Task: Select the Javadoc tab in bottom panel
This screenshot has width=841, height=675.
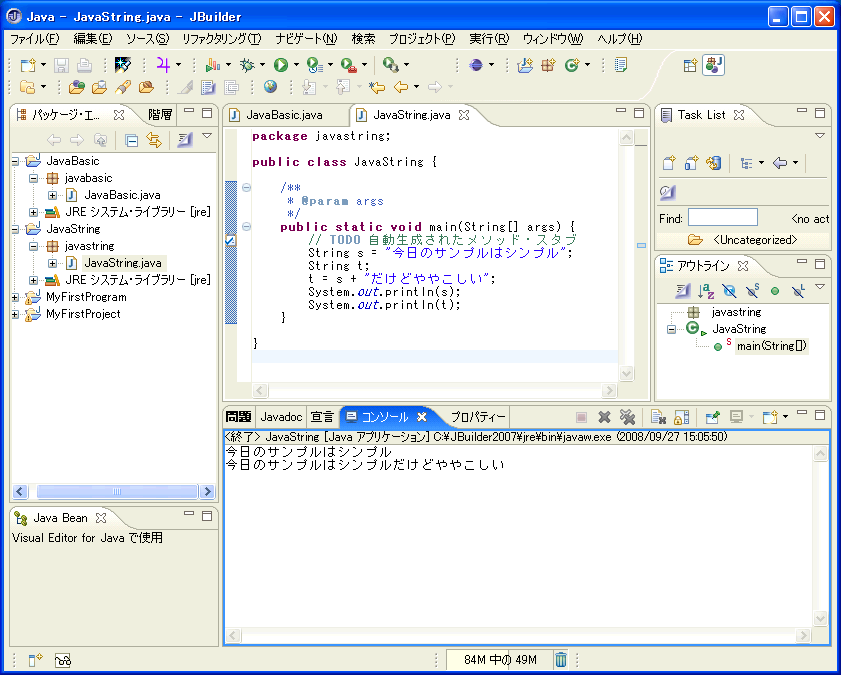Action: [281, 417]
